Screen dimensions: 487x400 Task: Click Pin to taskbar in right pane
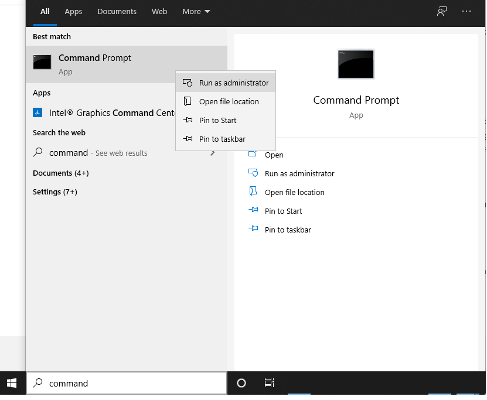288,230
